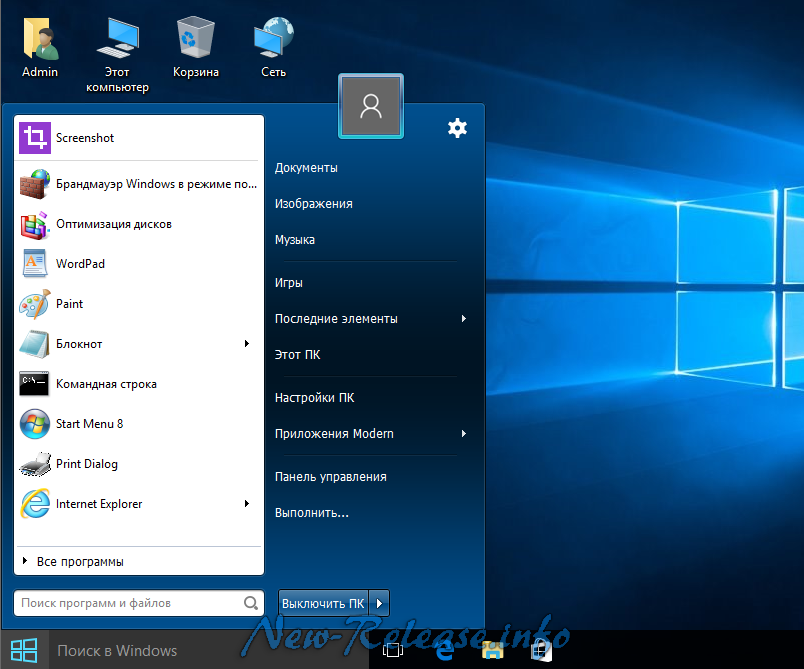Click the Start Menu 8 orb icon
Image resolution: width=804 pixels, height=669 pixels.
click(x=35, y=424)
